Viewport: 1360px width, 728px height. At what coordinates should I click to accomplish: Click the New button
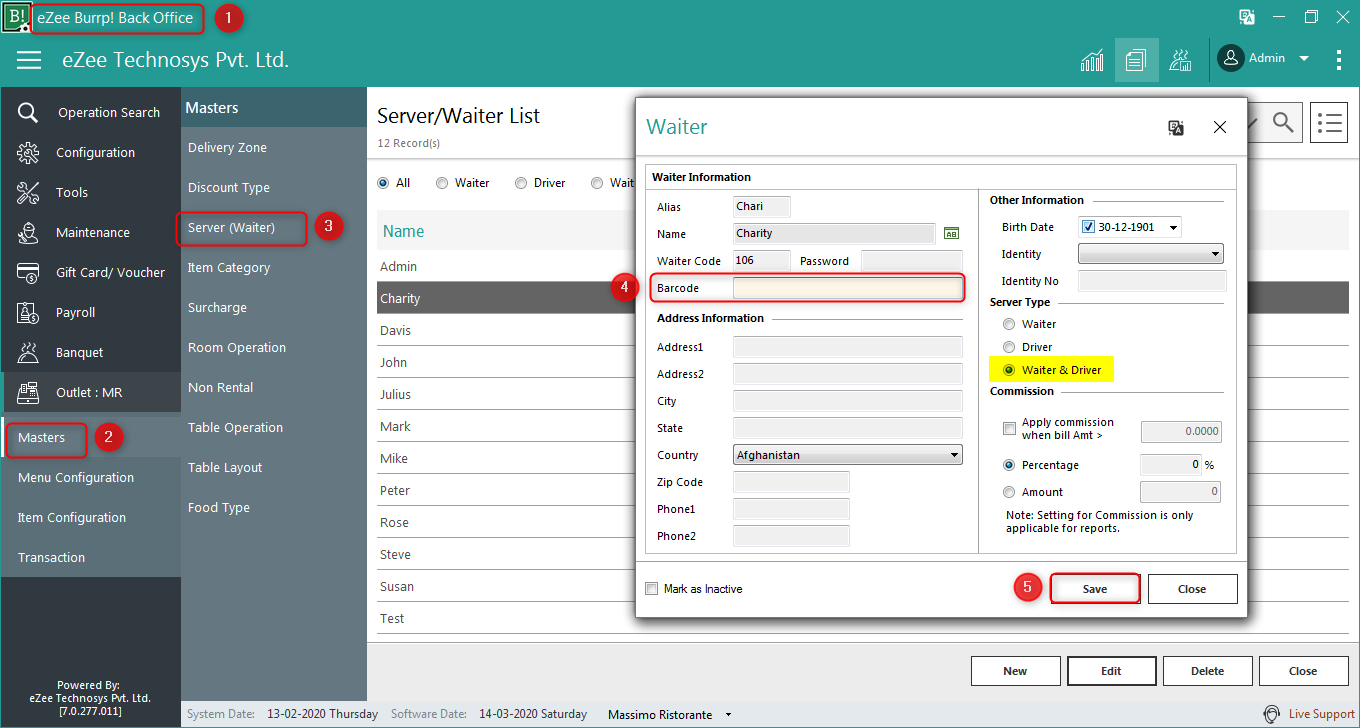point(1015,671)
